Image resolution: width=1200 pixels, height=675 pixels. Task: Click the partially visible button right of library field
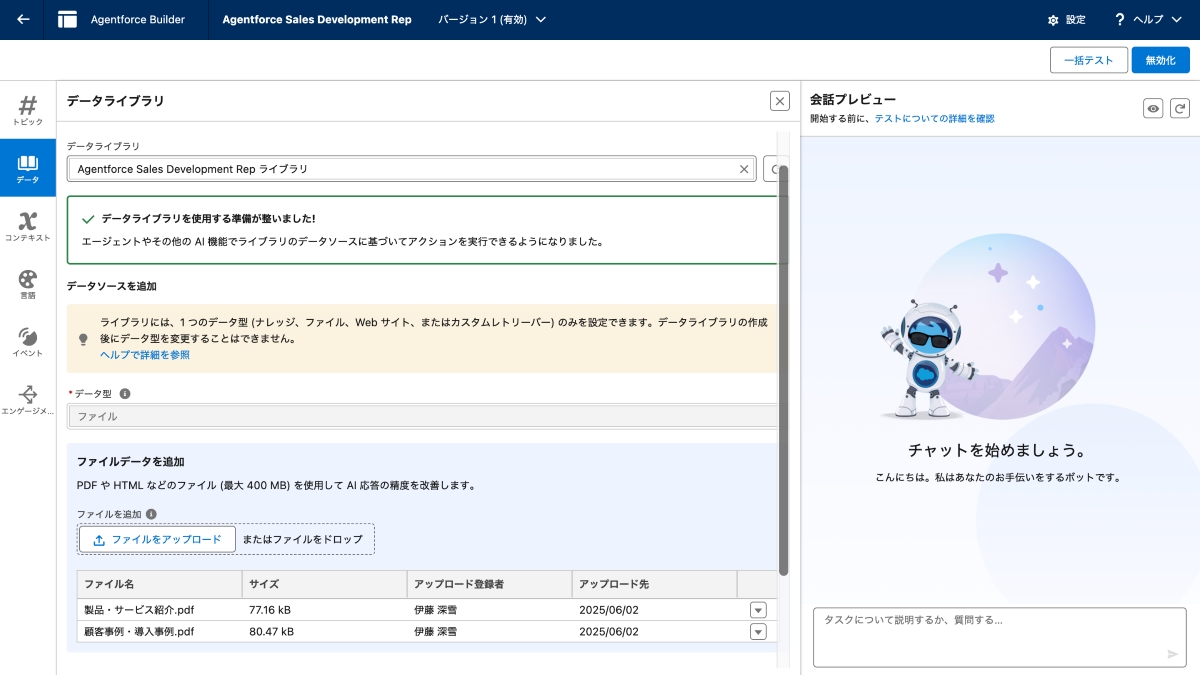pos(771,169)
